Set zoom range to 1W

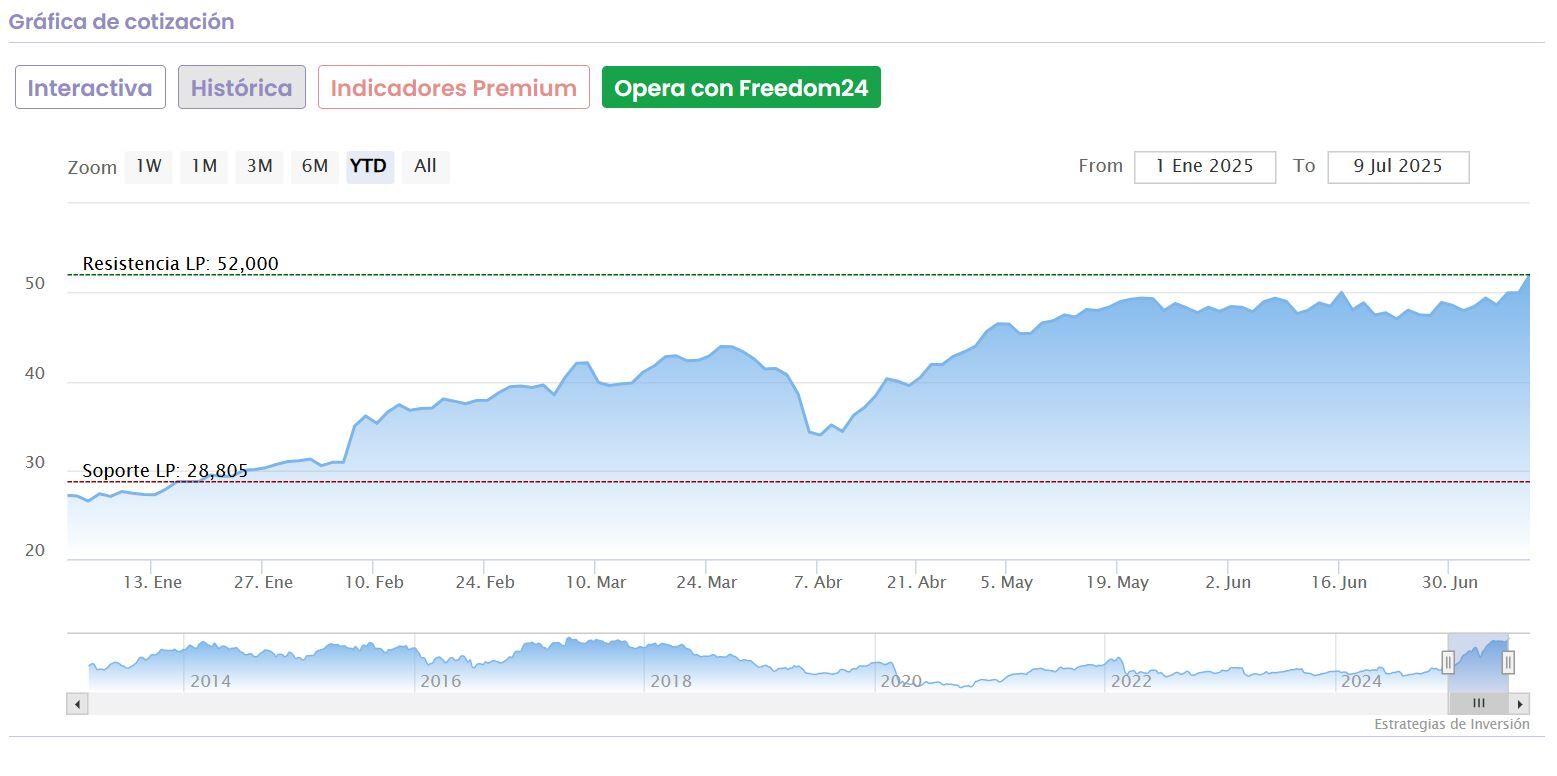tap(148, 167)
